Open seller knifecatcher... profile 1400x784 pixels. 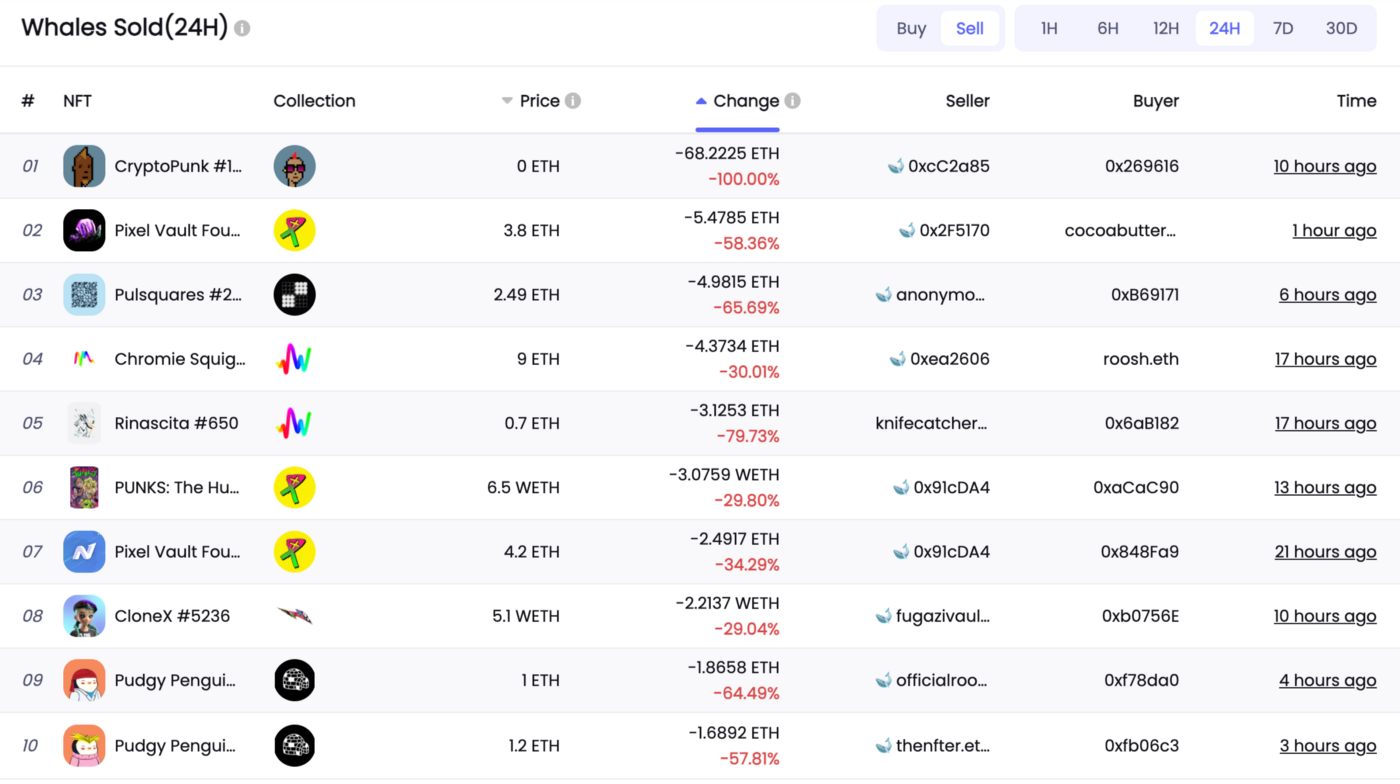pyautogui.click(x=931, y=423)
